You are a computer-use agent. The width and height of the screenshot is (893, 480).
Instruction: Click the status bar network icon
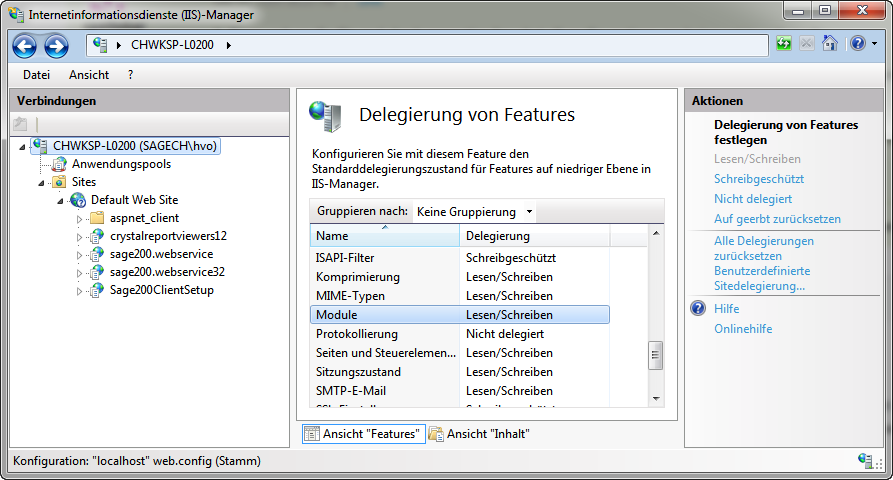pos(865,460)
